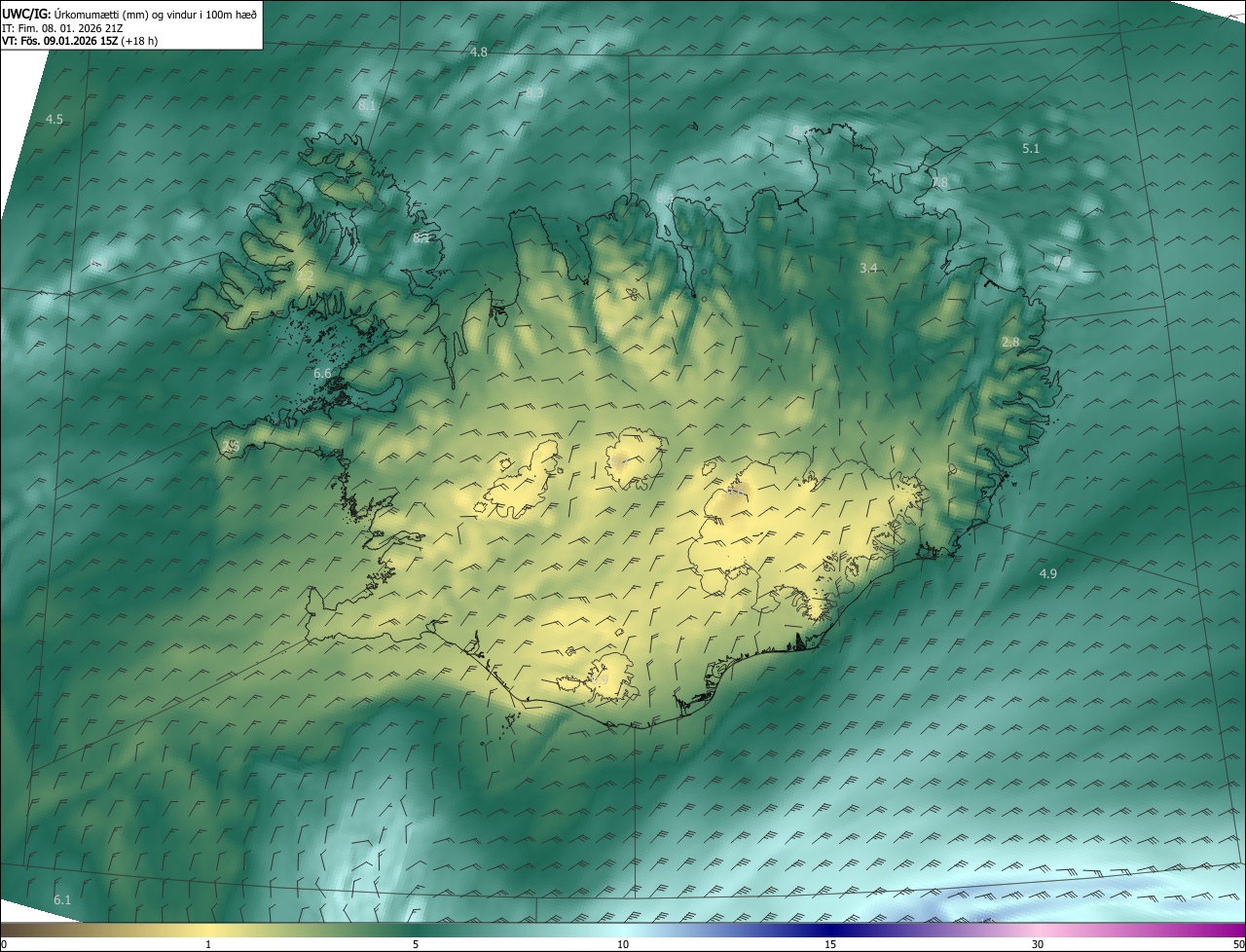The image size is (1246, 952).
Task: Click the 7.8 value label on the map
Action: point(938,182)
